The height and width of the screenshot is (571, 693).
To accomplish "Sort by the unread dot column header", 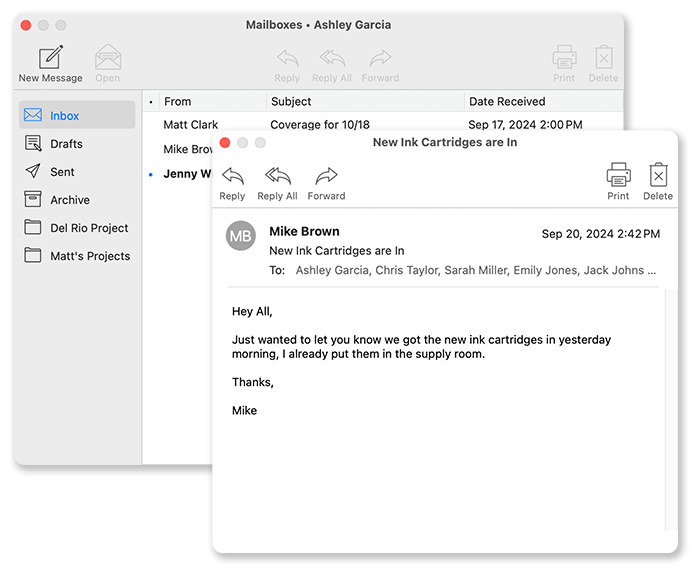I will click(x=151, y=102).
